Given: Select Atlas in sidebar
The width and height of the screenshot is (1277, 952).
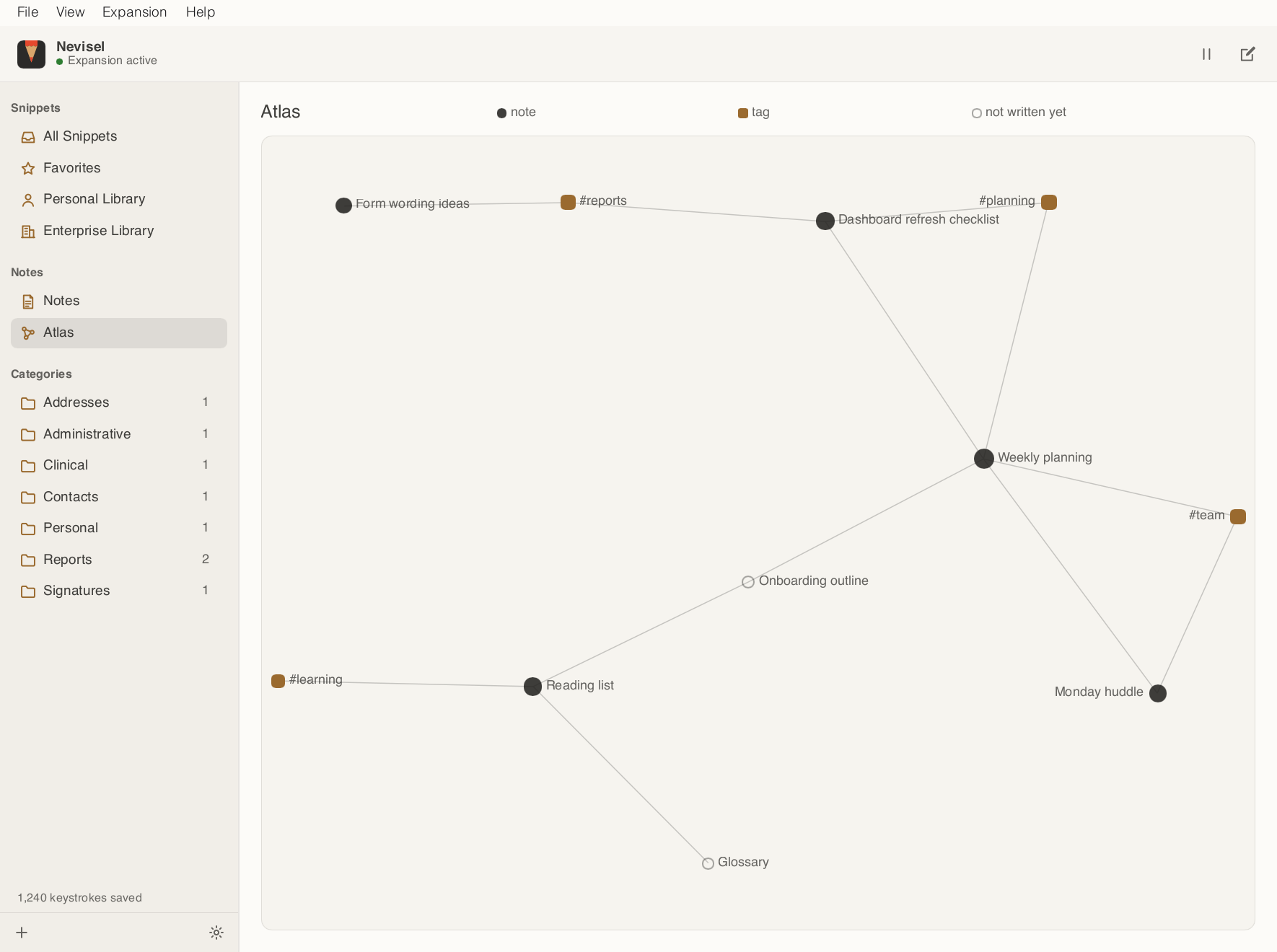Looking at the screenshot, I should coord(119,332).
